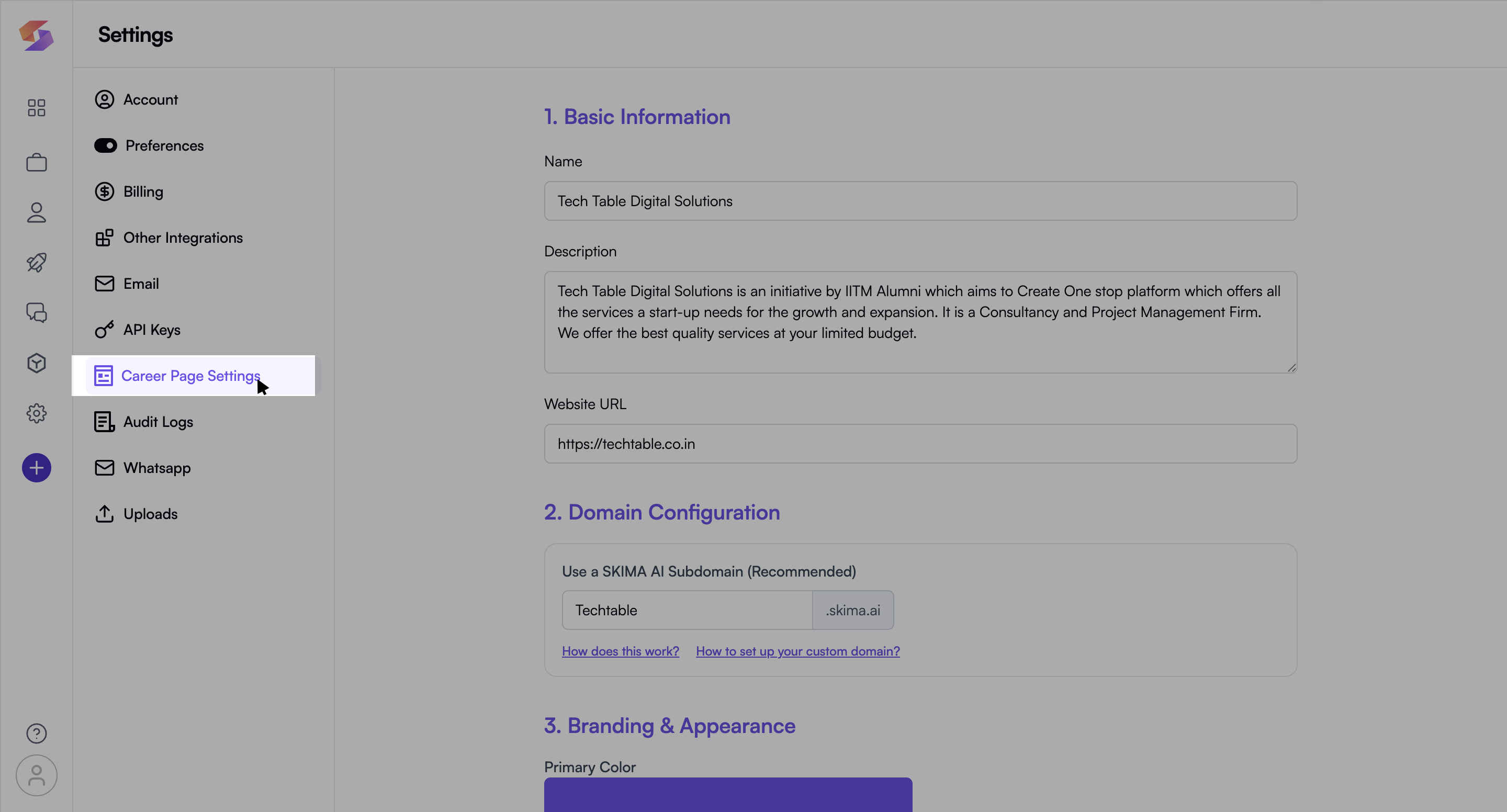This screenshot has width=1507, height=812.
Task: Click the Audit Logs document icon
Action: pyautogui.click(x=104, y=422)
